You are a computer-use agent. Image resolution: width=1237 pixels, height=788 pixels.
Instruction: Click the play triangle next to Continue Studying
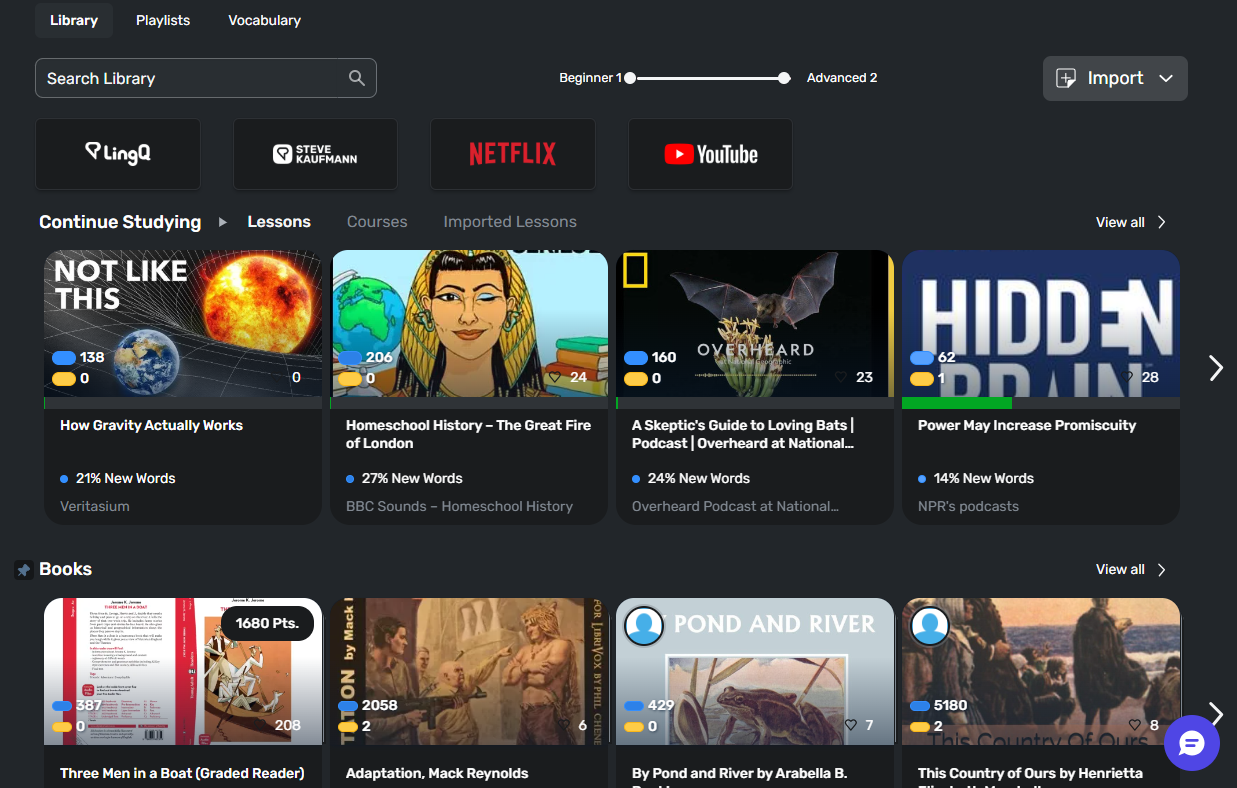[223, 222]
